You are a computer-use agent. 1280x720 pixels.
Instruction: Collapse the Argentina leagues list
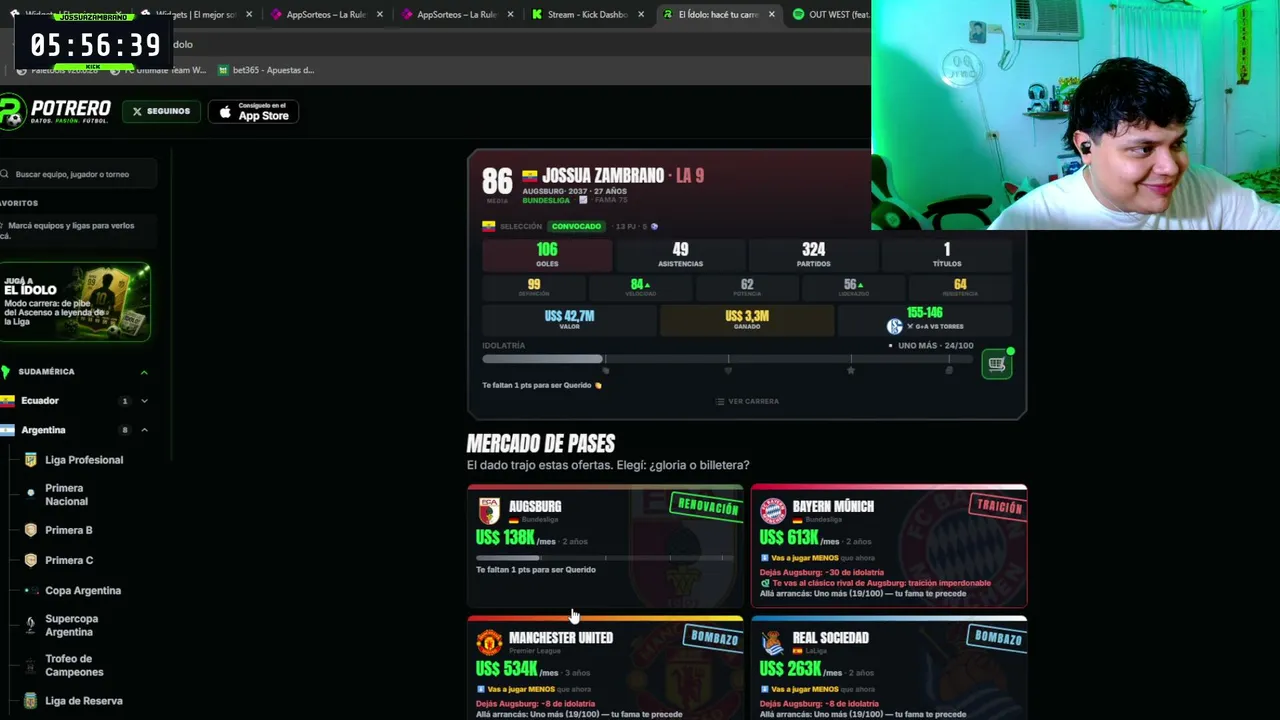click(144, 430)
